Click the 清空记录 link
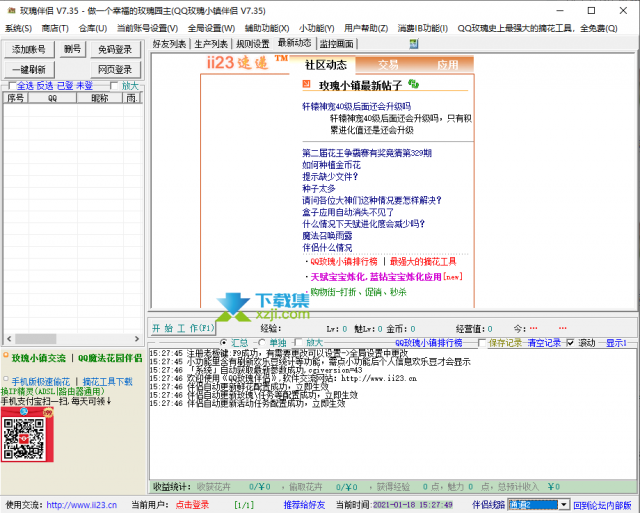Image resolution: width=640 pixels, height=513 pixels. click(544, 342)
